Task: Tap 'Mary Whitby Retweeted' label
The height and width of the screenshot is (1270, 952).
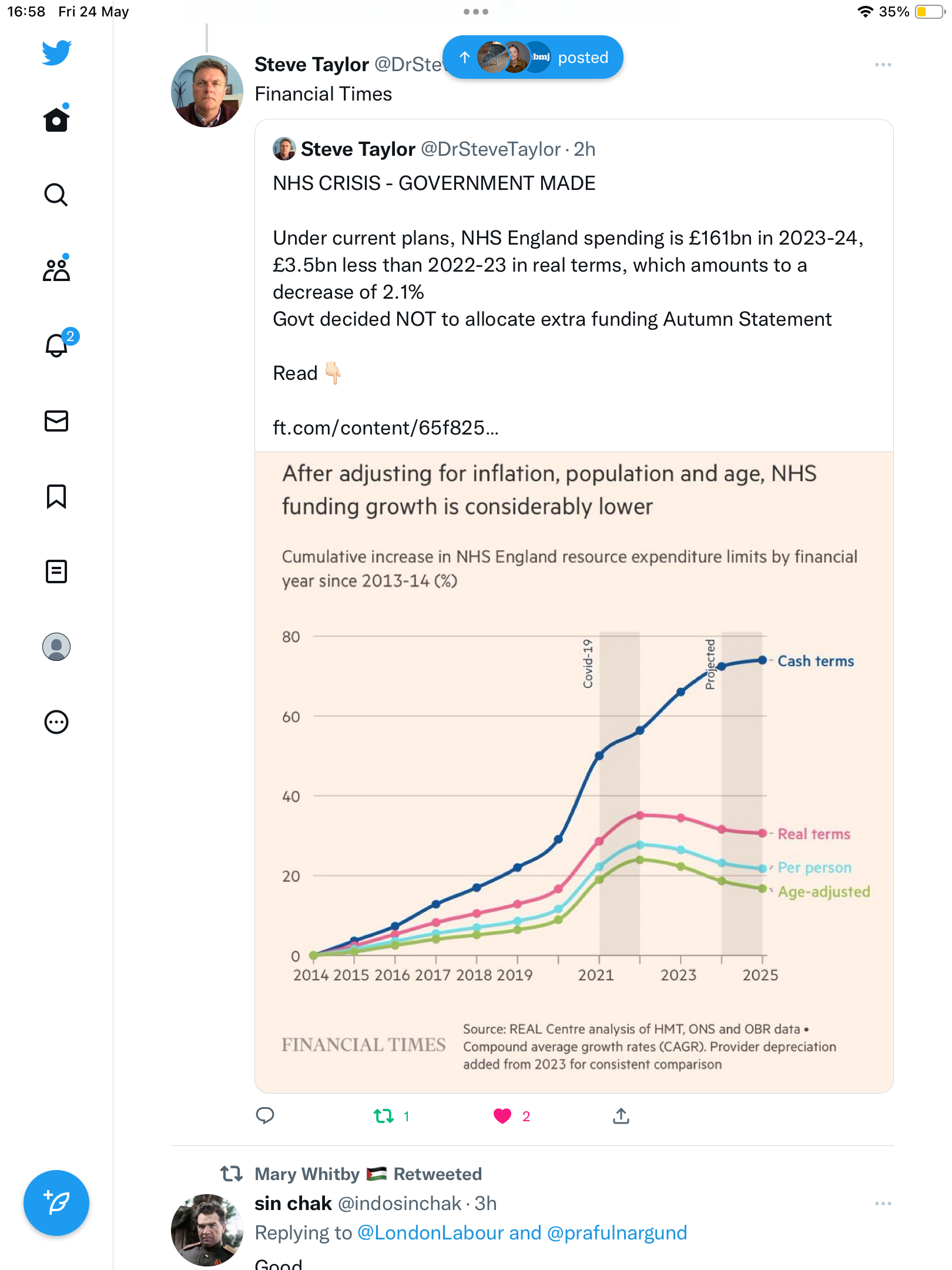Action: (x=368, y=1174)
